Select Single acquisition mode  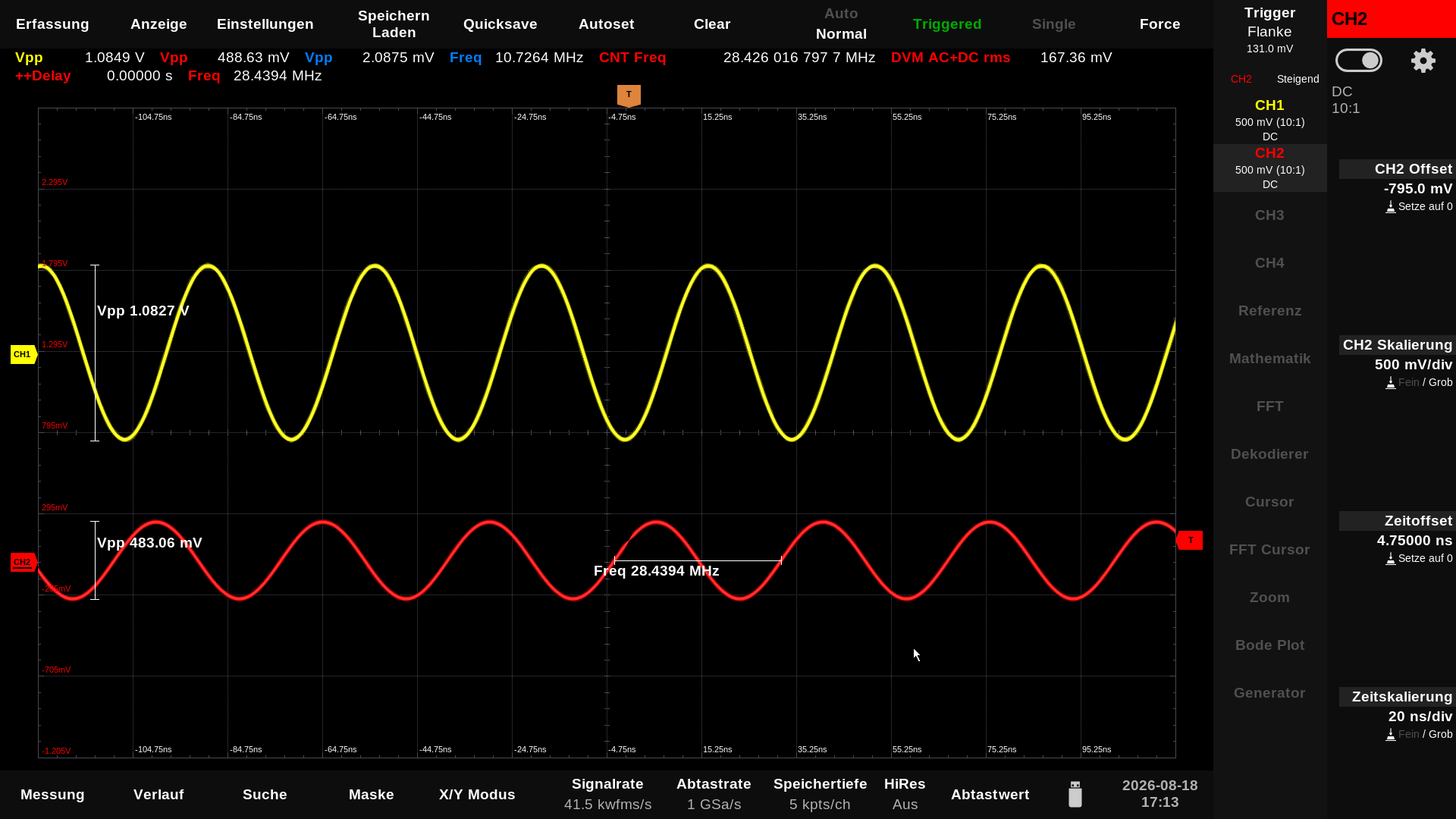1053,24
